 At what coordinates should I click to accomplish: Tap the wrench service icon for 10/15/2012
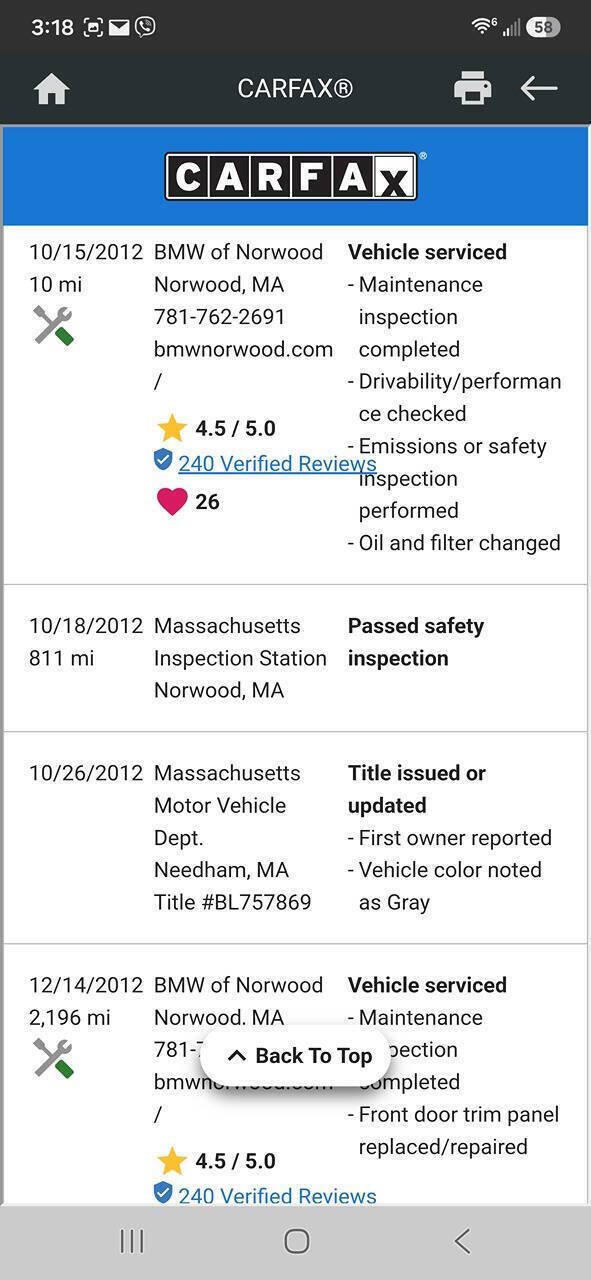point(53,326)
